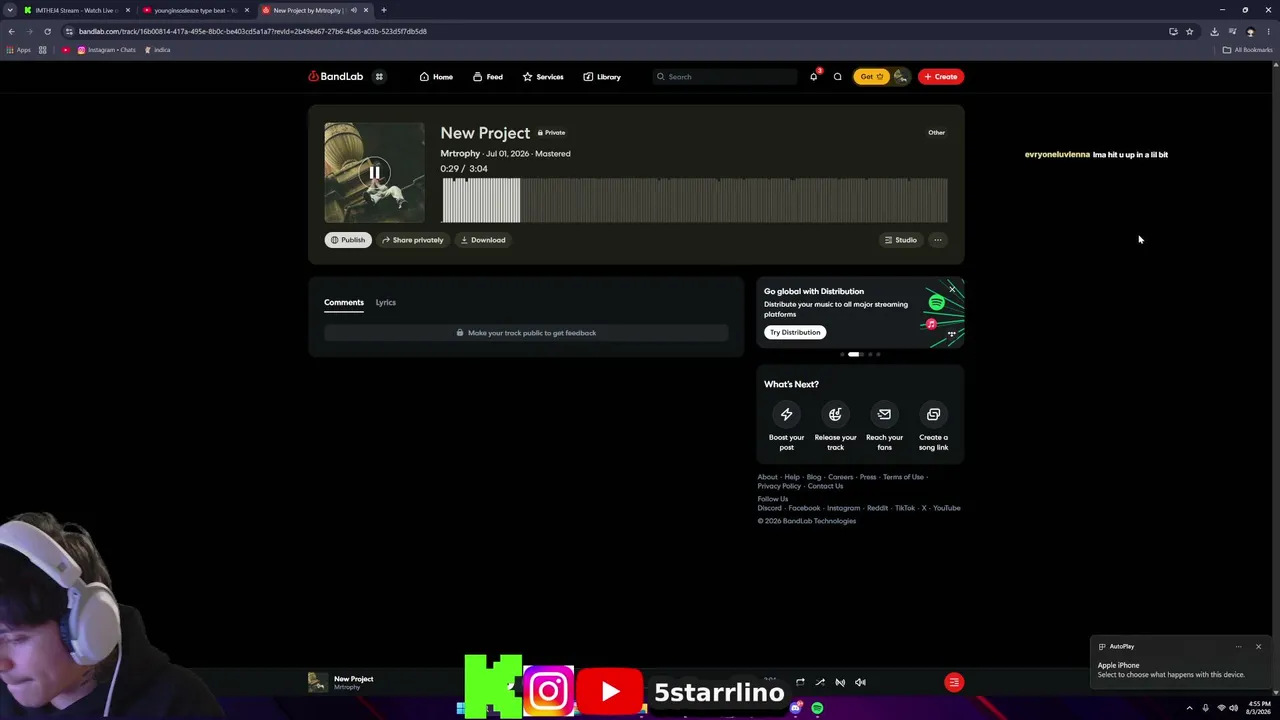1280x720 pixels.
Task: Close the AutoPlay notification
Action: pos(1258,646)
